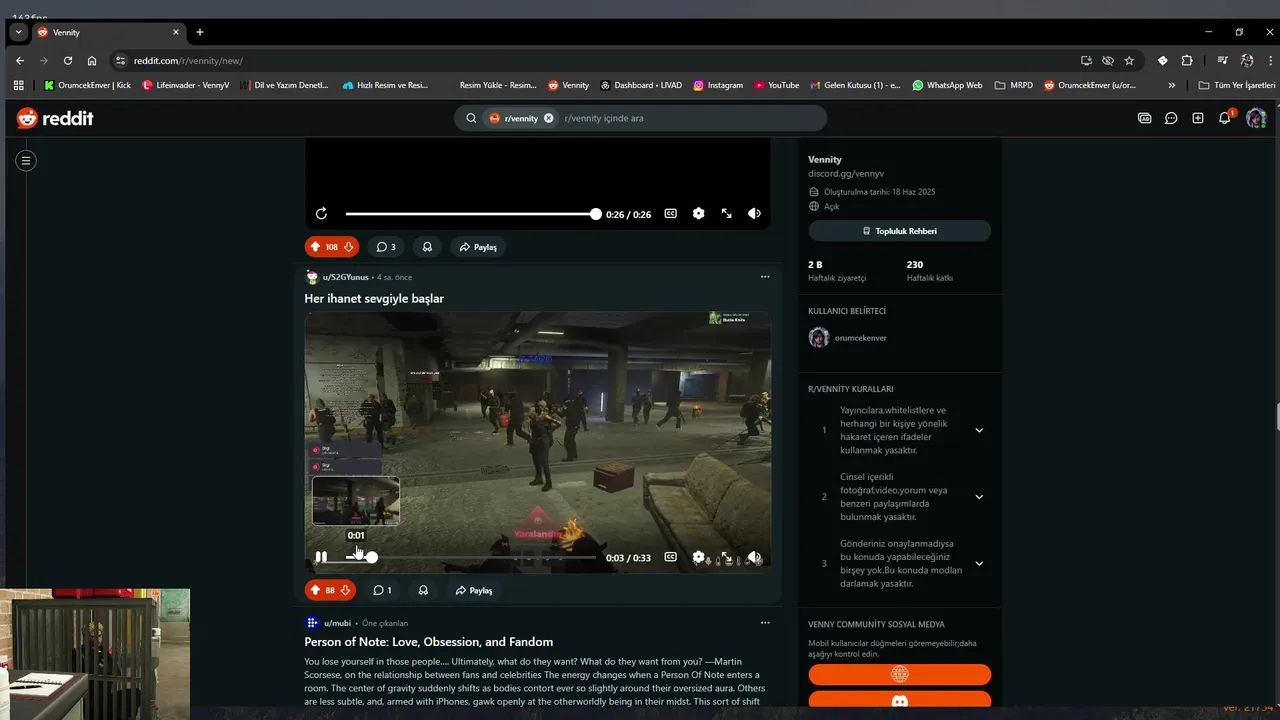This screenshot has height=720, width=1280.
Task: Open the Reddit home logo
Action: click(55, 118)
